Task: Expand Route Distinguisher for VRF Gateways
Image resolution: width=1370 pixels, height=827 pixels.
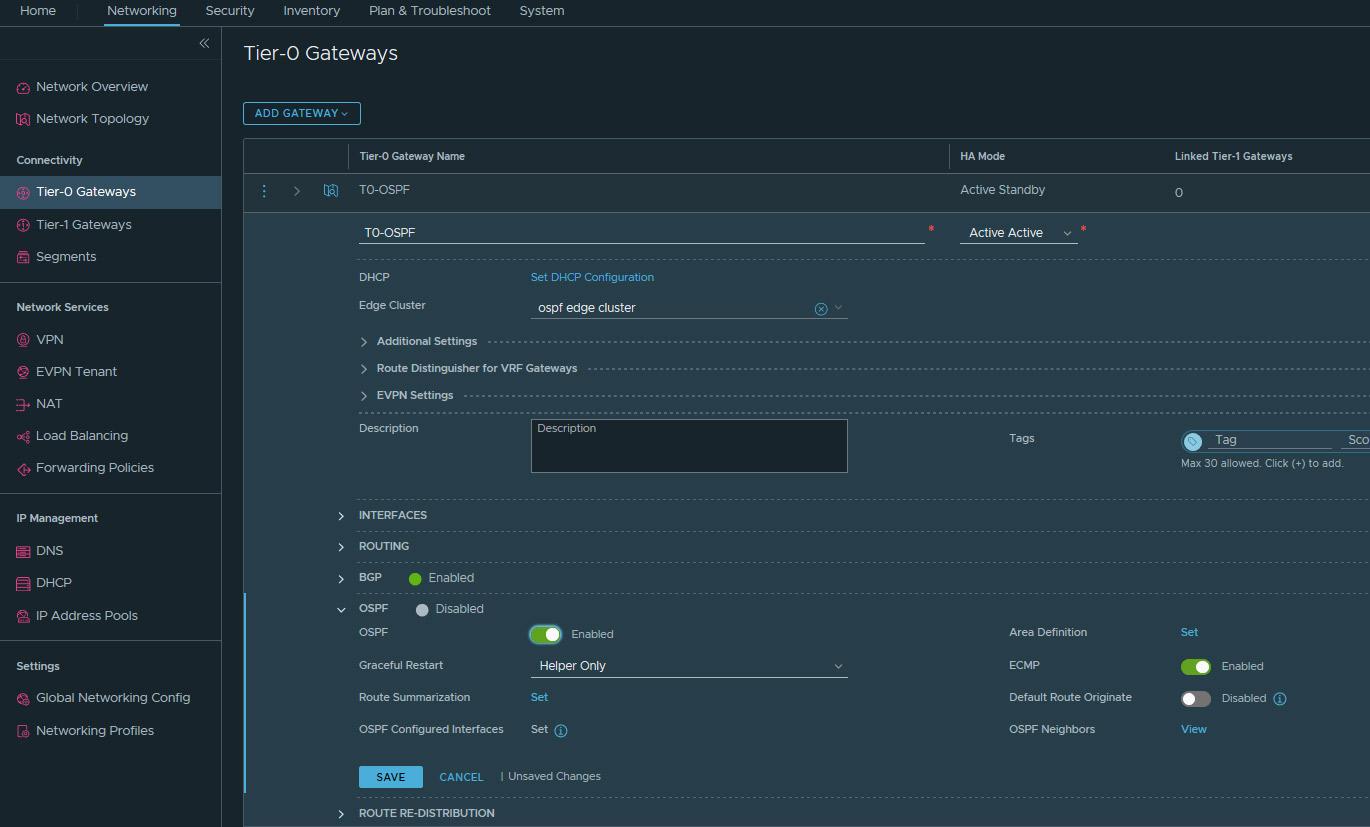Action: tap(364, 369)
